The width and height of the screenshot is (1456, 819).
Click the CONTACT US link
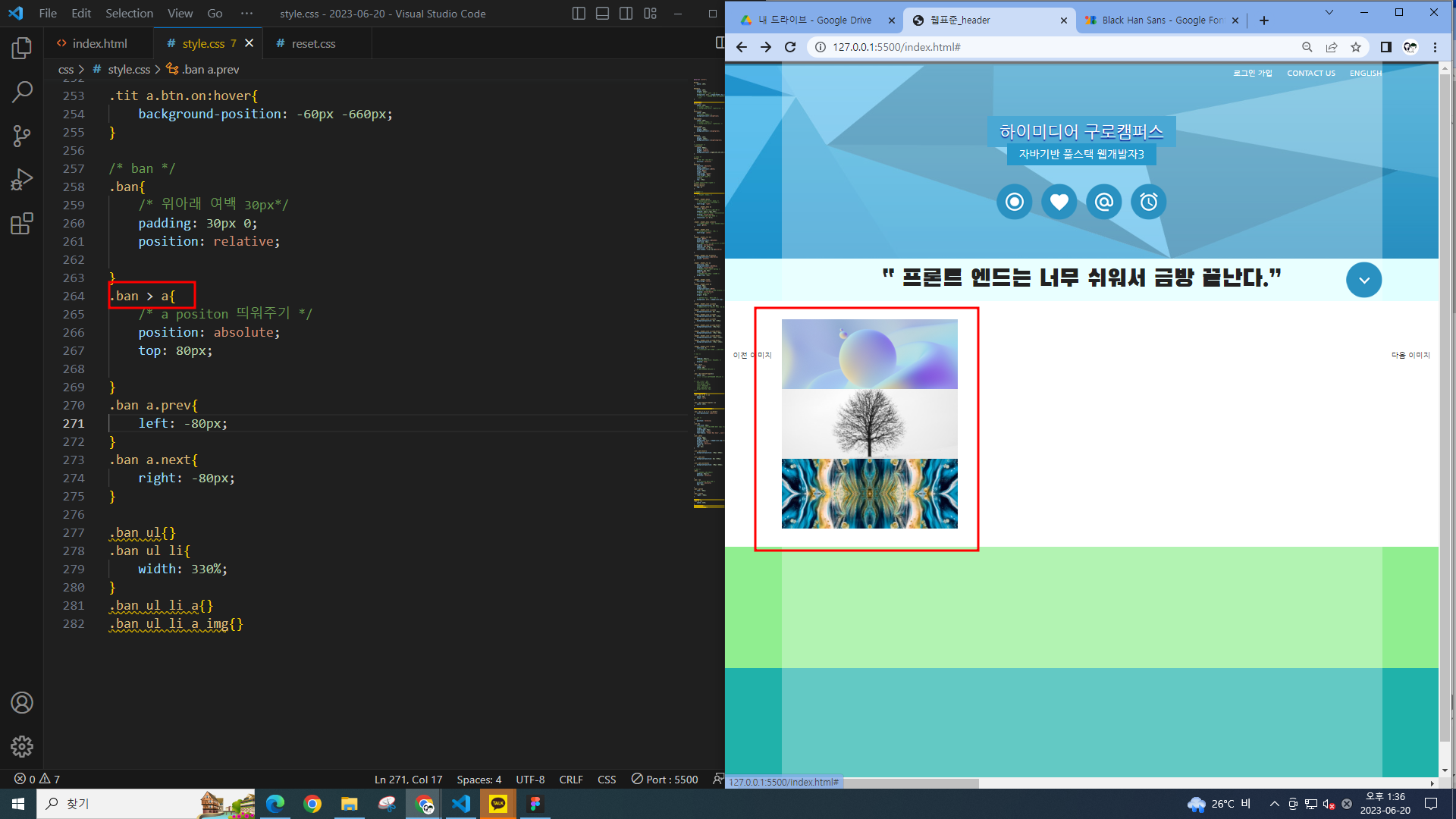point(1310,74)
